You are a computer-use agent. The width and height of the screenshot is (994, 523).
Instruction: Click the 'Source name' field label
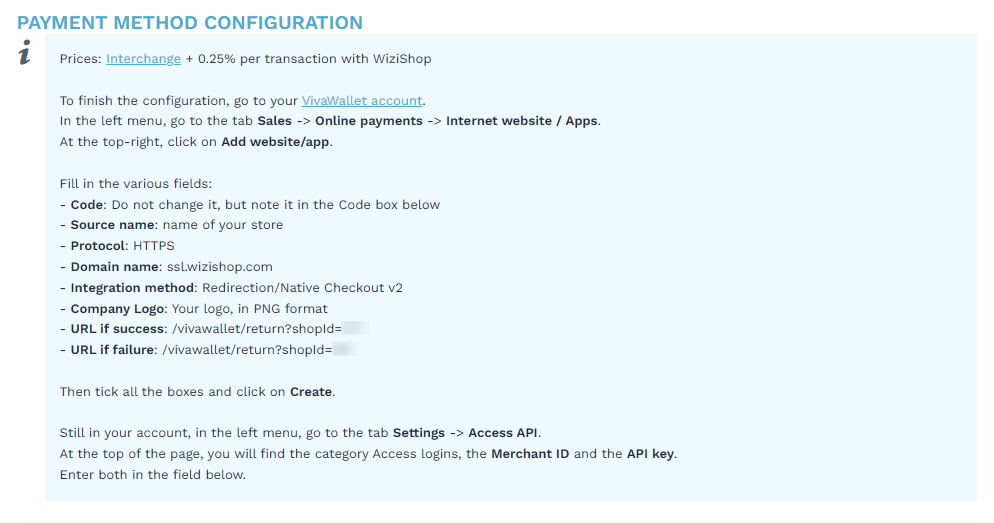(x=112, y=224)
